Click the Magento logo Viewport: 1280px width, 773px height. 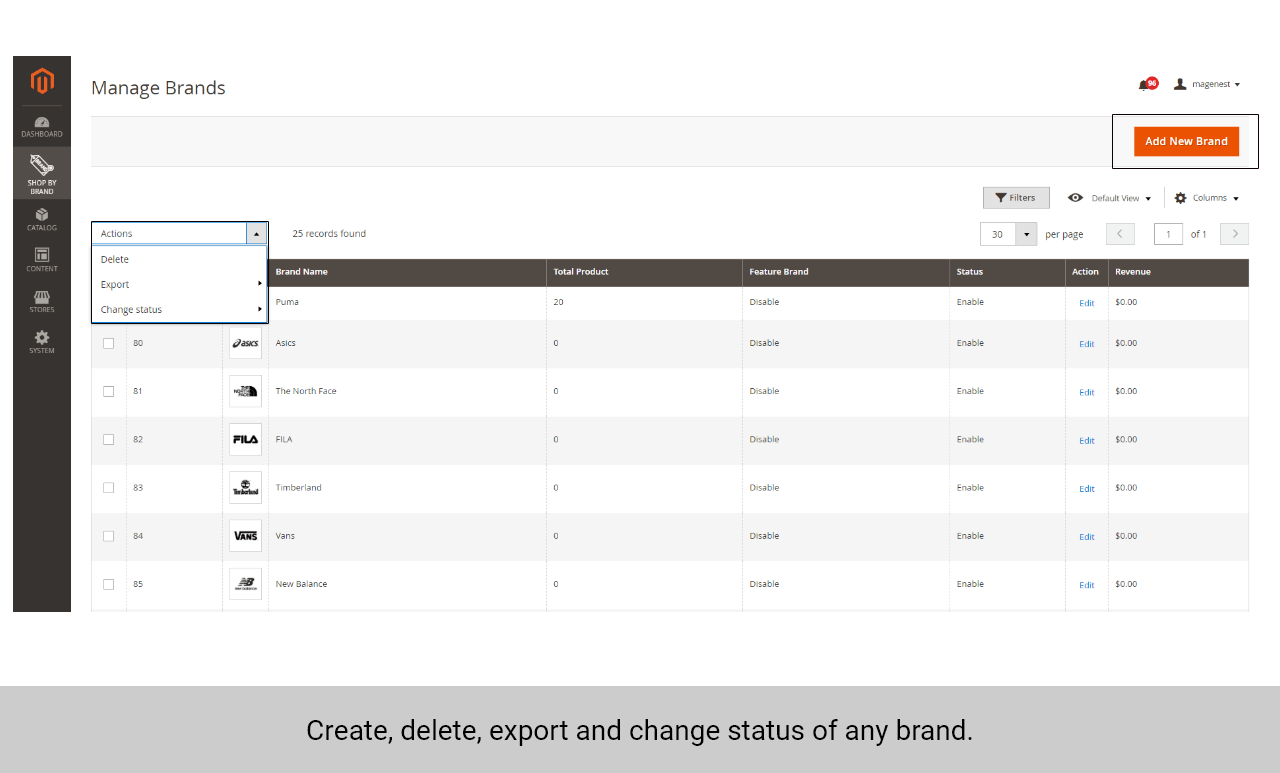(41, 81)
